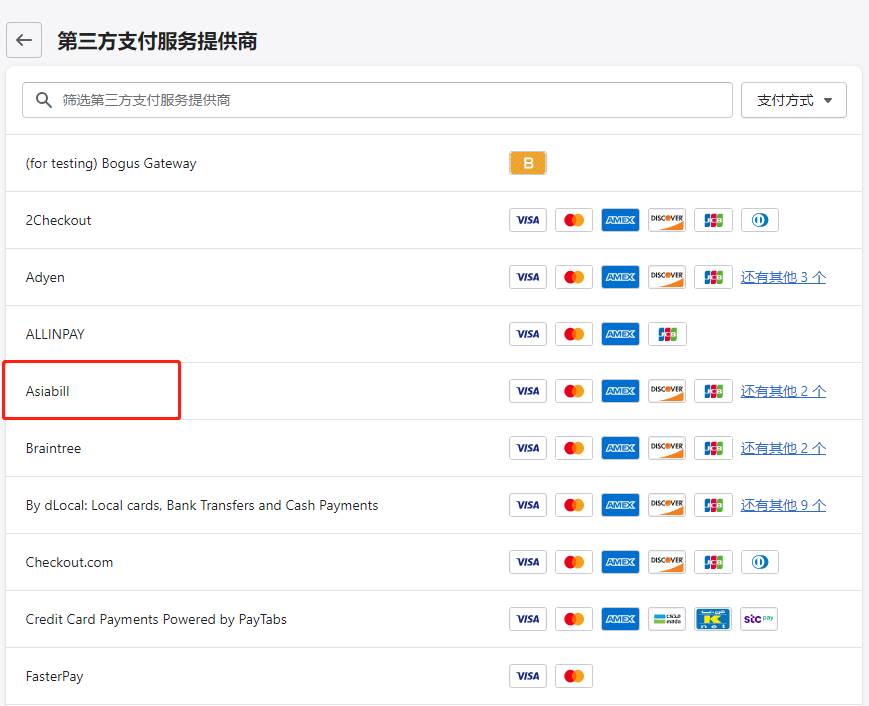Click the Amex icon in the ALLINPAY row

(620, 334)
